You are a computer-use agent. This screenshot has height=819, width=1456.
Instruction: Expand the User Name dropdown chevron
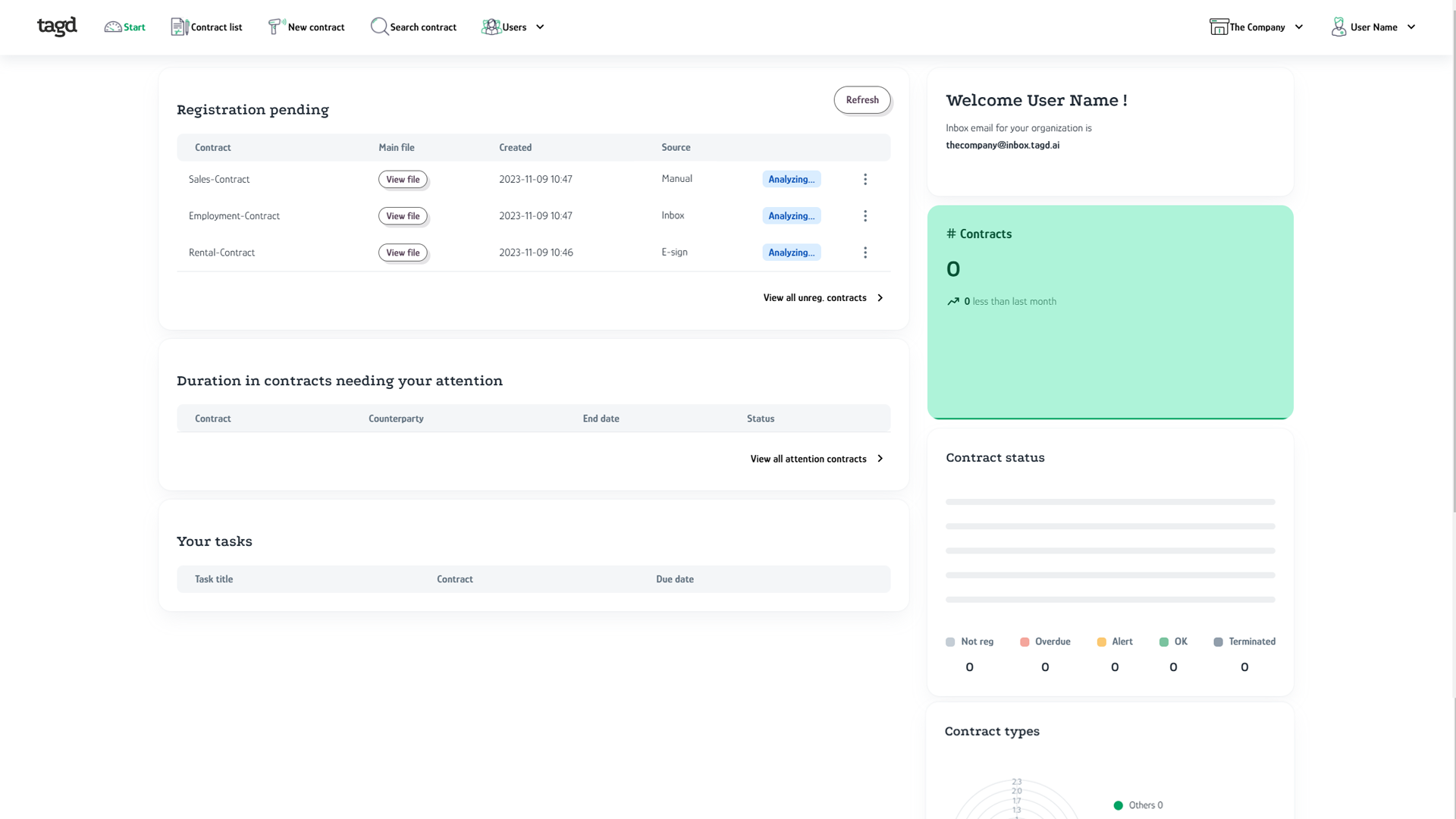[1411, 27]
